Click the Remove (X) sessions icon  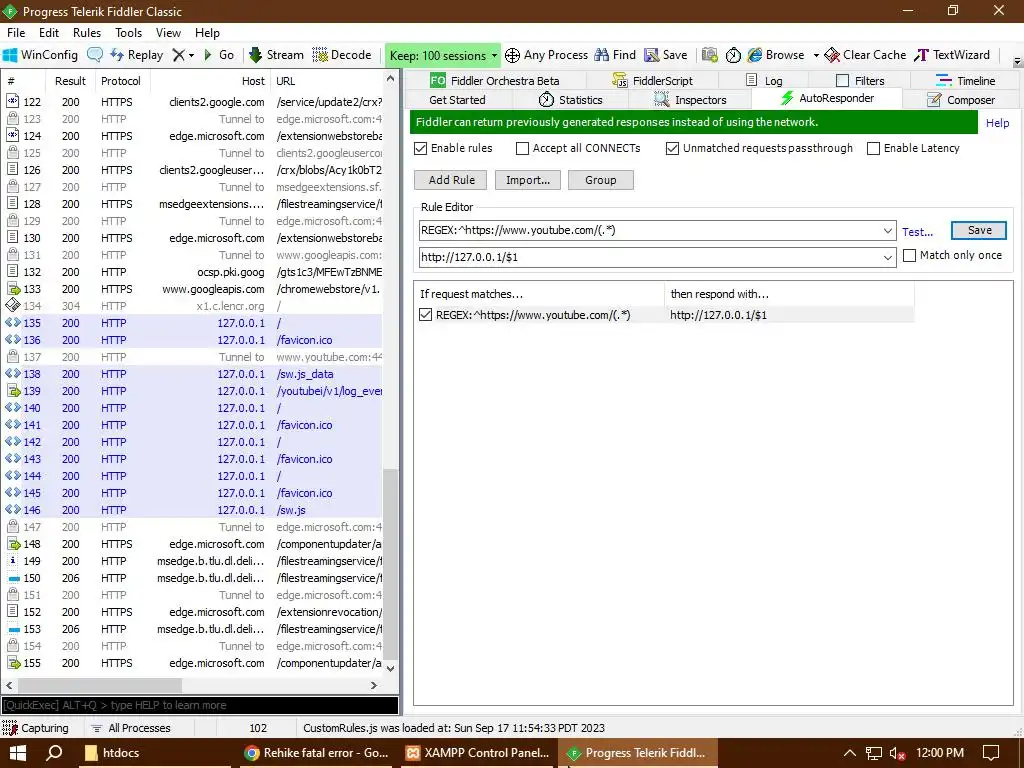tap(178, 55)
